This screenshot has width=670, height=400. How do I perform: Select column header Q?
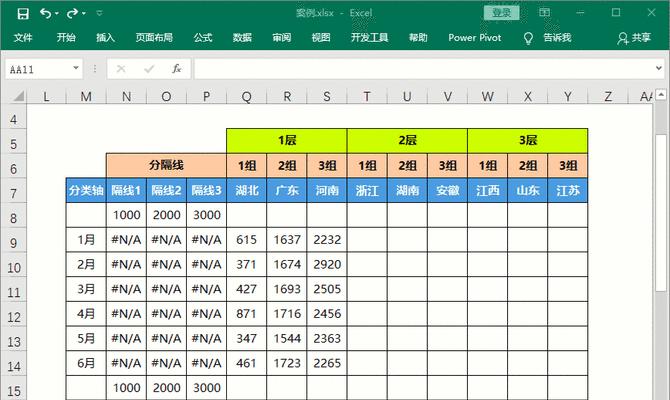coord(247,97)
